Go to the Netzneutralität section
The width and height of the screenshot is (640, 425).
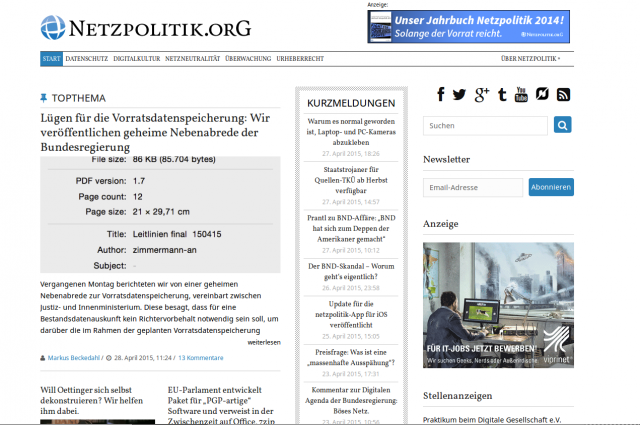192,59
